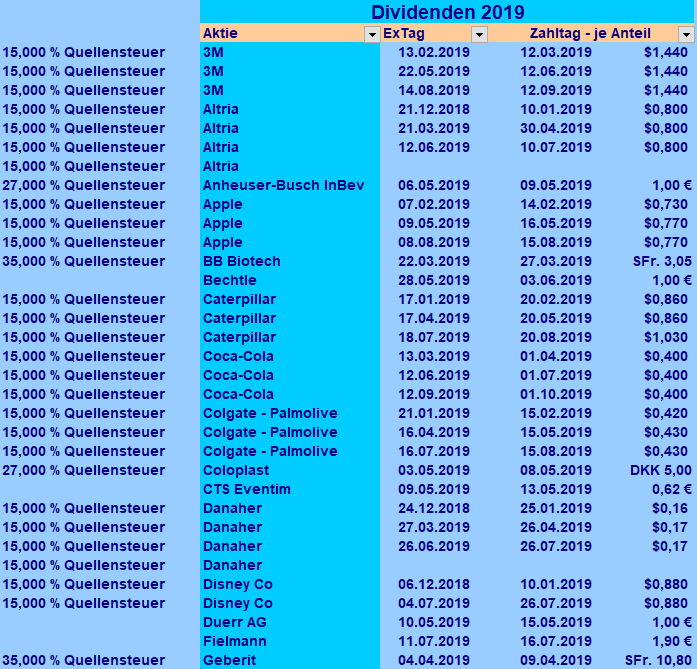697x669 pixels.
Task: Click Zahltag 01.07.2019 for Coca-Cola
Action: coord(556,376)
